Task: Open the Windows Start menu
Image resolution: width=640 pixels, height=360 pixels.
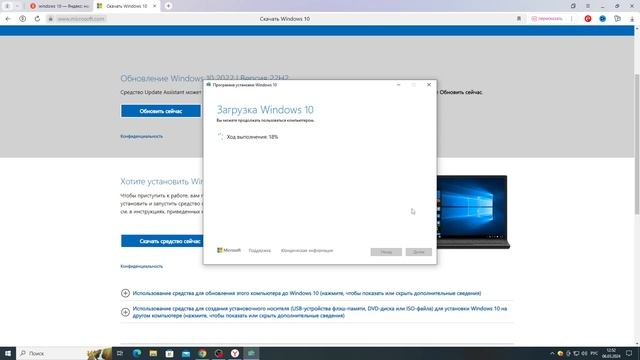Action: click(8, 353)
